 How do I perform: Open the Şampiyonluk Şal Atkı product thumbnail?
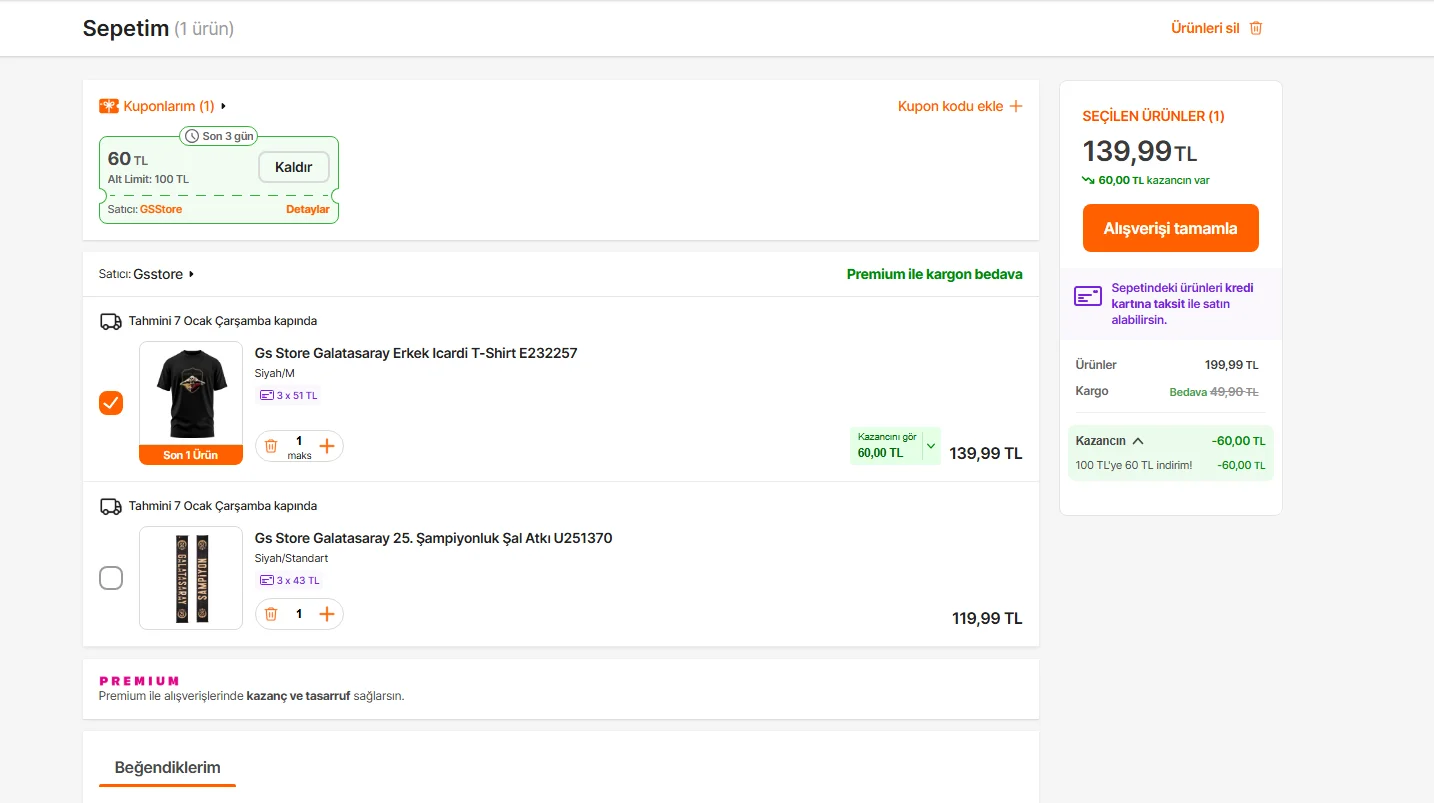coord(191,578)
